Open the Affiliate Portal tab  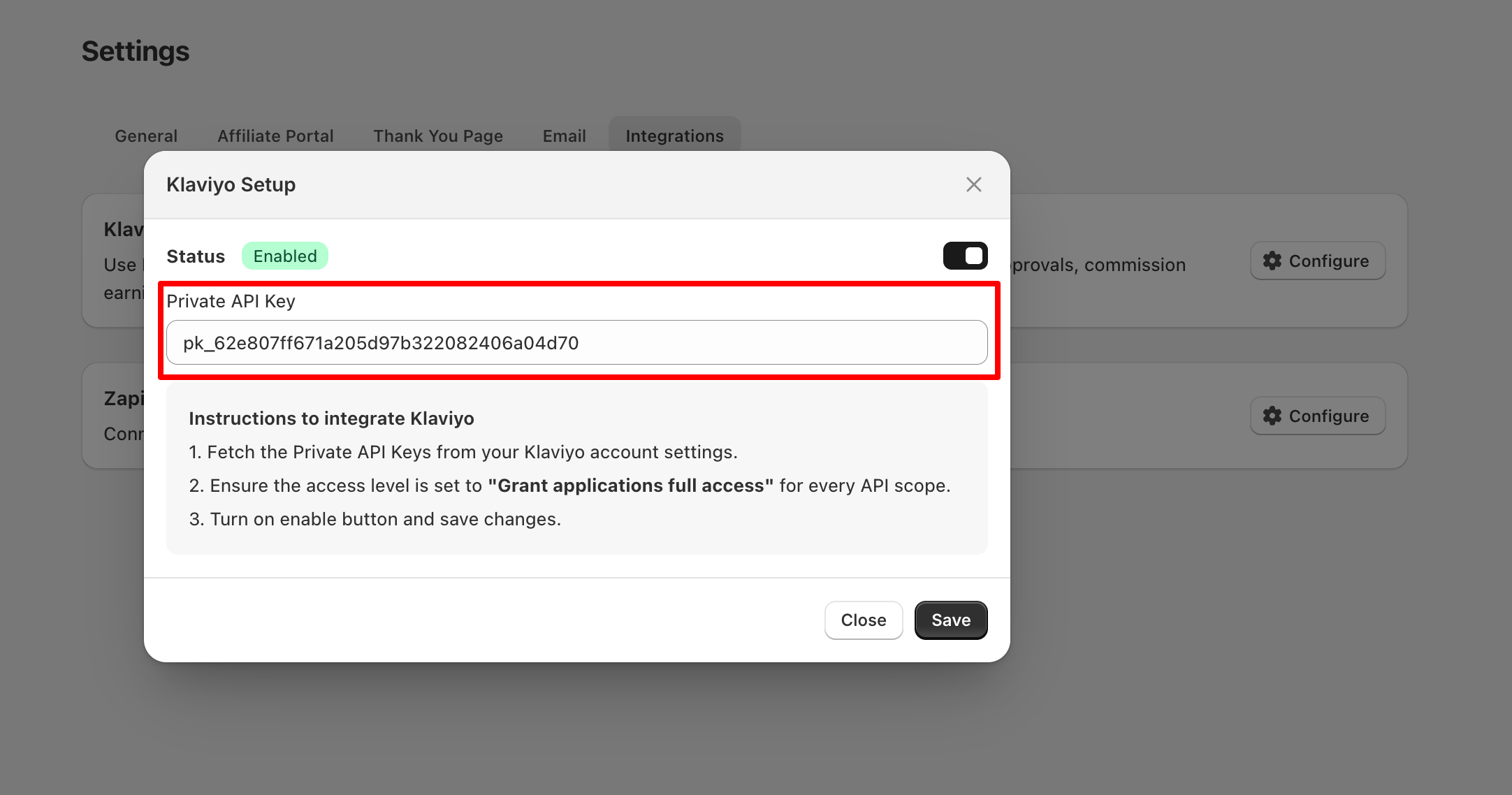pos(275,136)
